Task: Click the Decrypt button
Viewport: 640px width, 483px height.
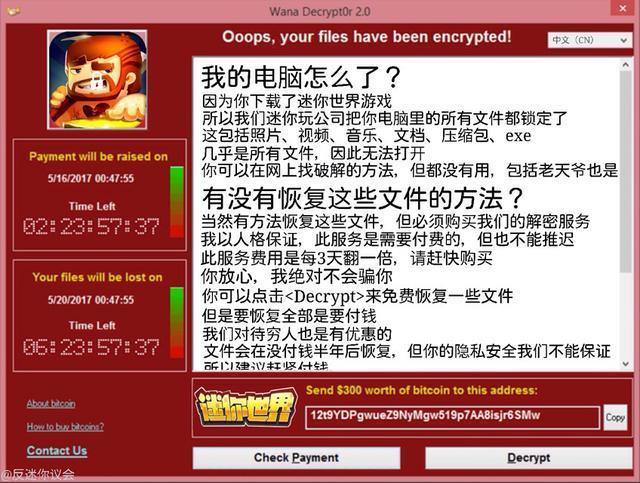Action: click(529, 458)
